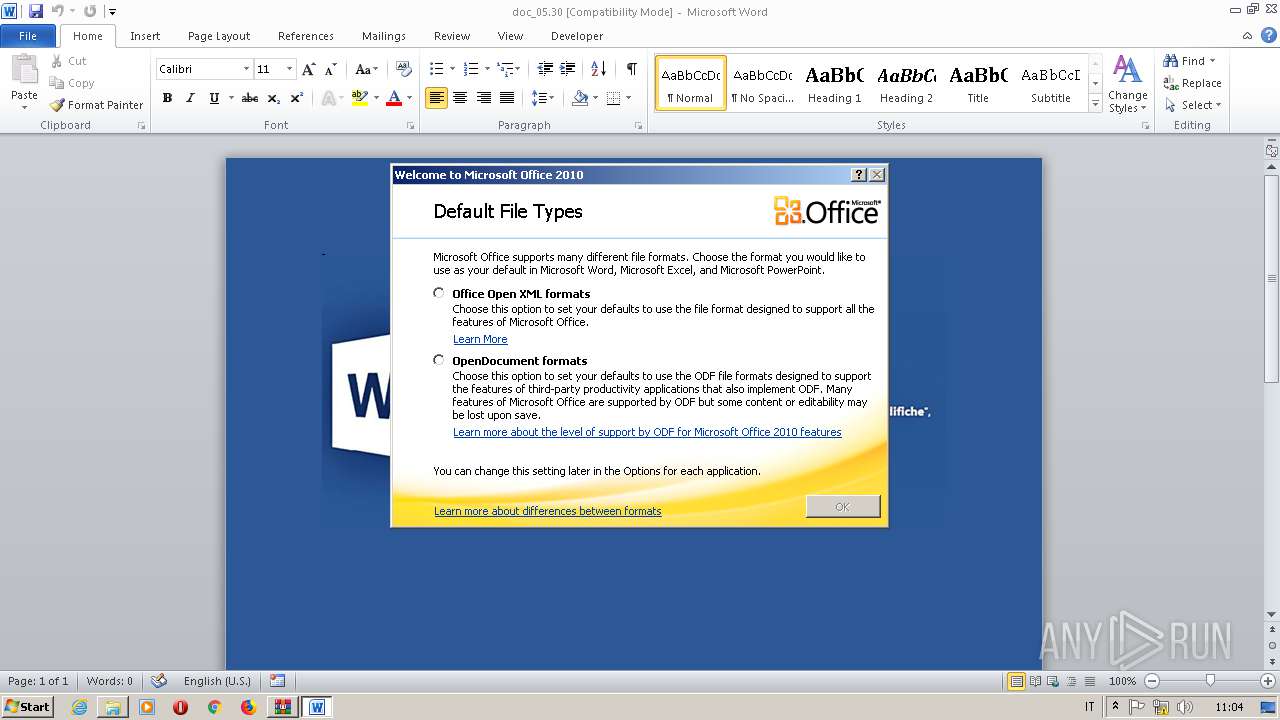Select Office Open XML formats option
The height and width of the screenshot is (720, 1280).
point(438,293)
